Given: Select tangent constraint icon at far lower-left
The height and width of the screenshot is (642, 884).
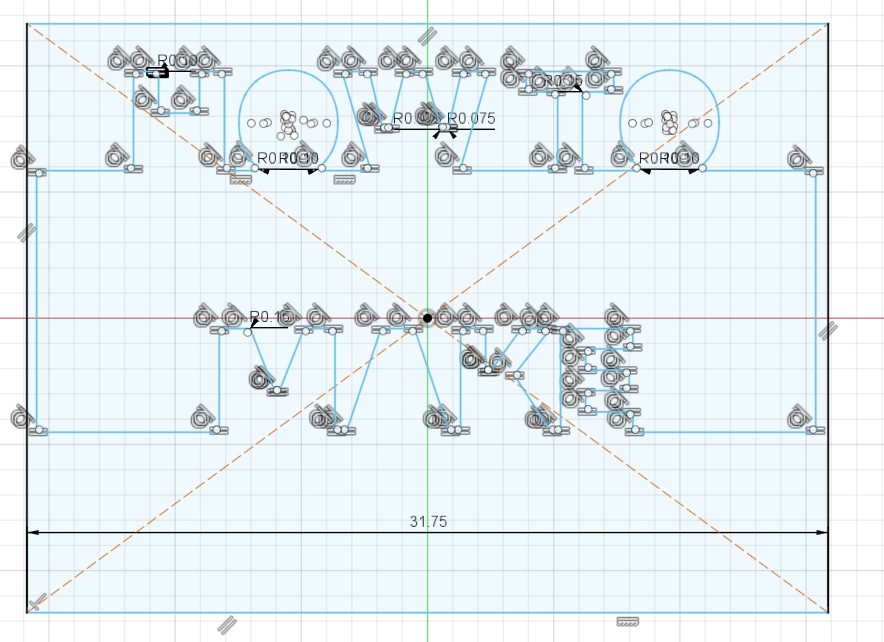Looking at the screenshot, I should (19, 418).
